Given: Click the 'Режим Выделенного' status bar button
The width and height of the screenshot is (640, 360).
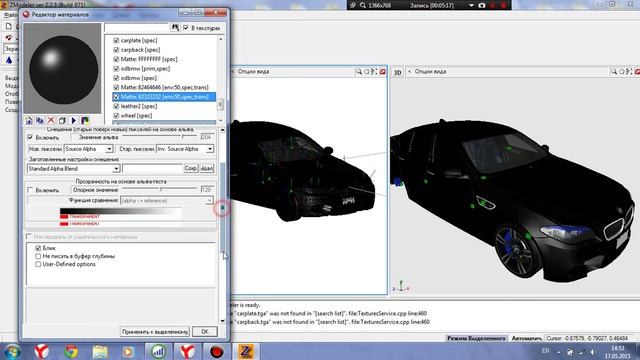Looking at the screenshot, I should [476, 338].
